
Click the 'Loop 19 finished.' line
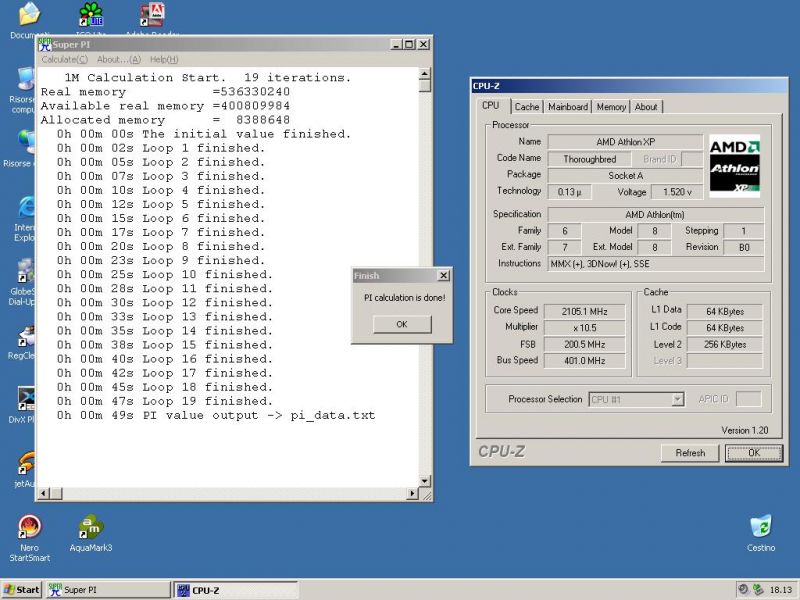165,401
